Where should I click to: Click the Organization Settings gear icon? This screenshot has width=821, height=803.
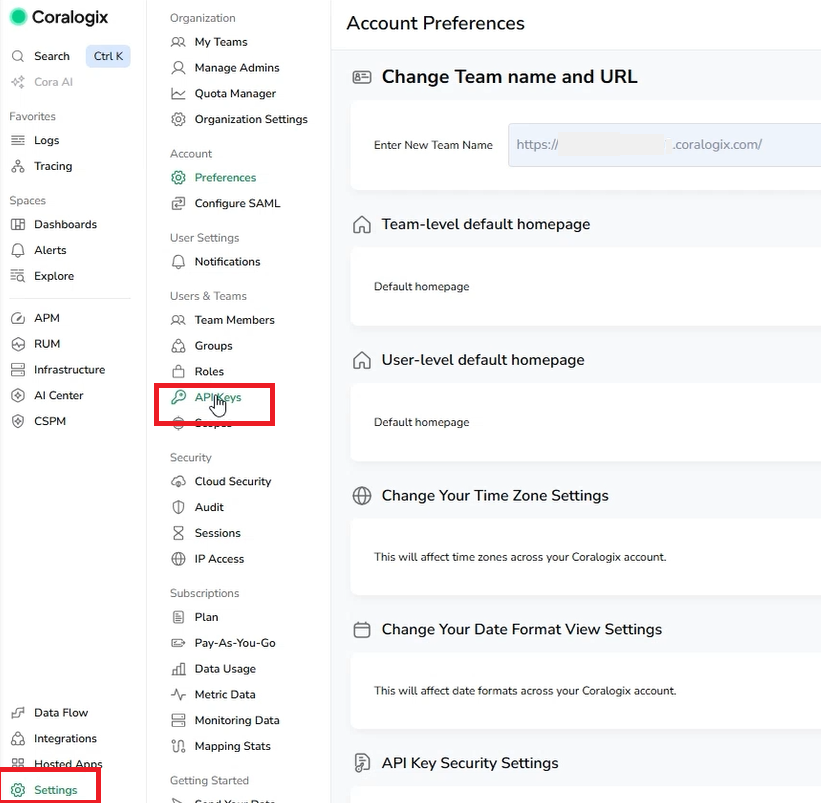(178, 119)
